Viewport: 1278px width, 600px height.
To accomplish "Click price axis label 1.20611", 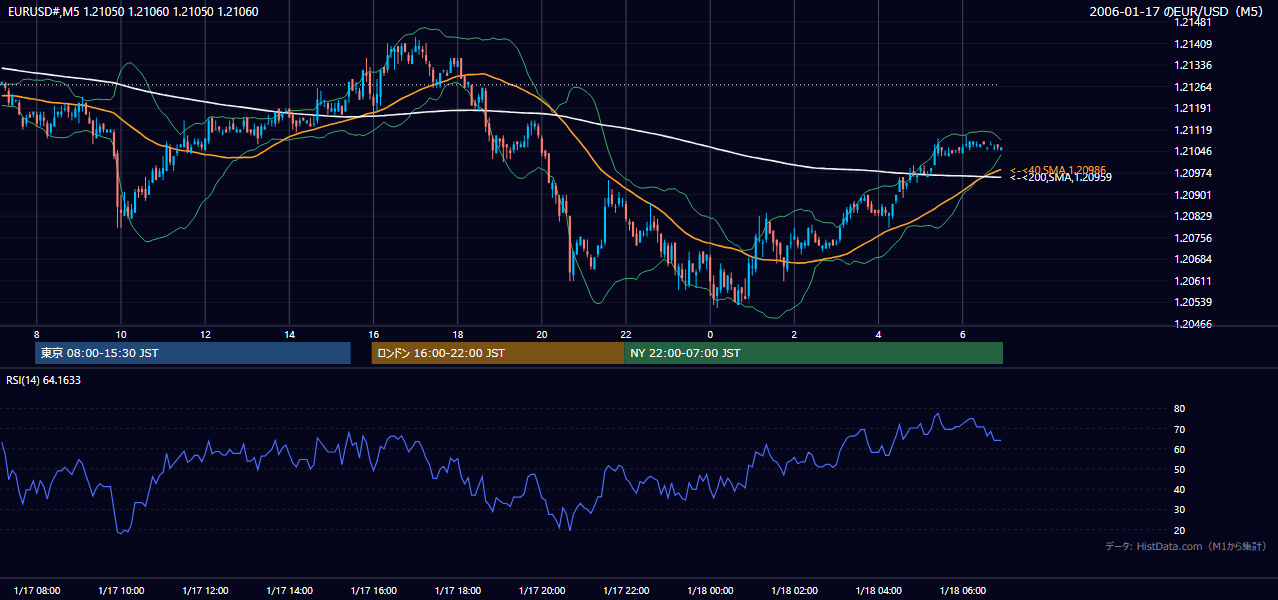I will point(1194,281).
